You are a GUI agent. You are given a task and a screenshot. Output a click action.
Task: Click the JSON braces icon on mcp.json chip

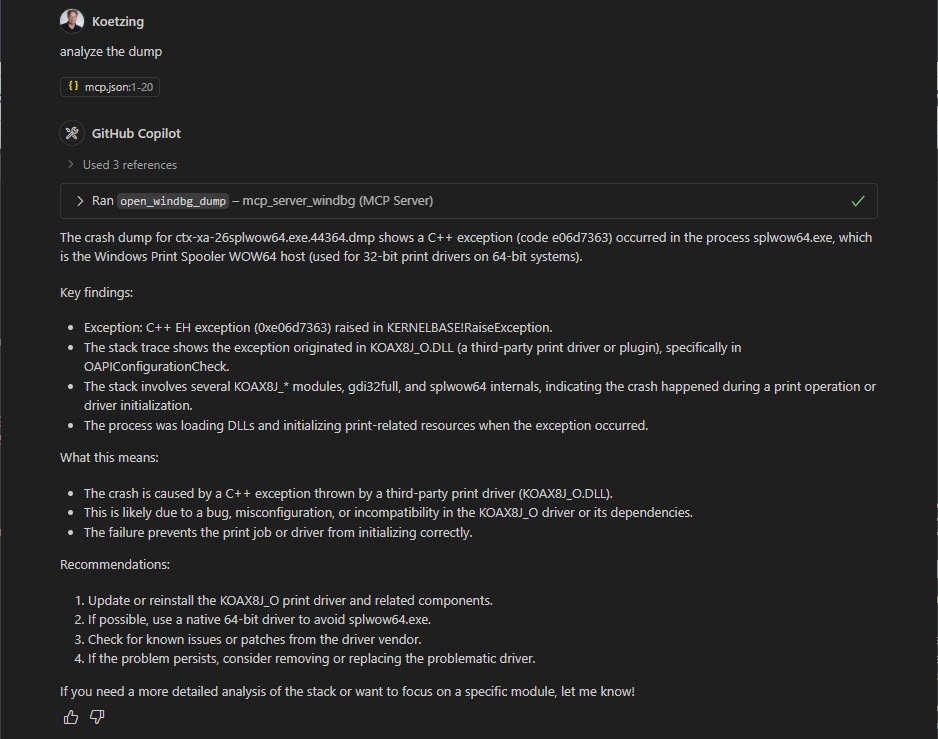pos(73,86)
